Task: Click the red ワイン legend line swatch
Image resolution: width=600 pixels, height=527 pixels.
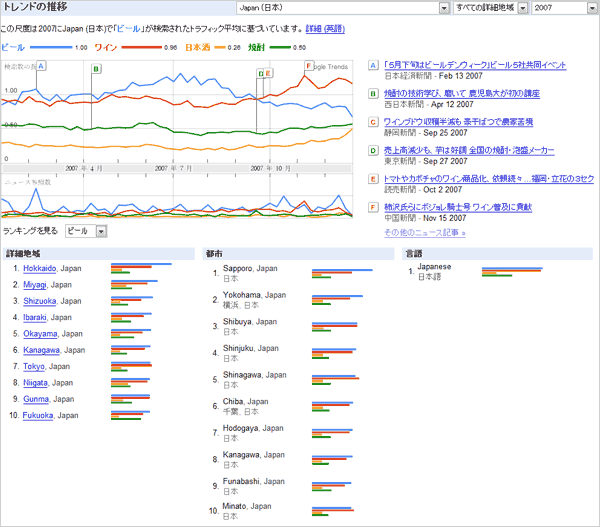Action: coord(142,47)
